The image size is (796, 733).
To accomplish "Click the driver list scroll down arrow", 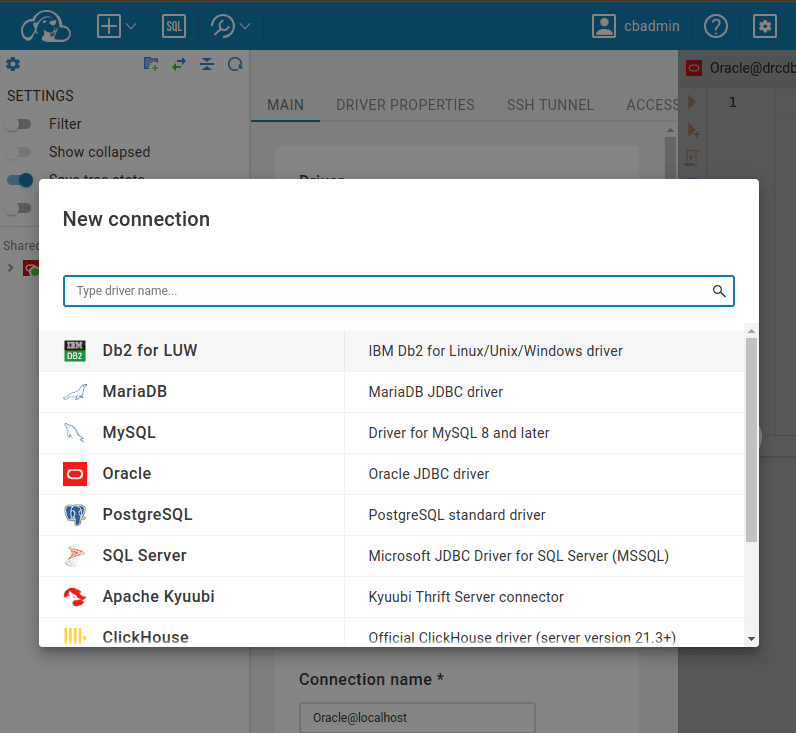I will tap(751, 639).
